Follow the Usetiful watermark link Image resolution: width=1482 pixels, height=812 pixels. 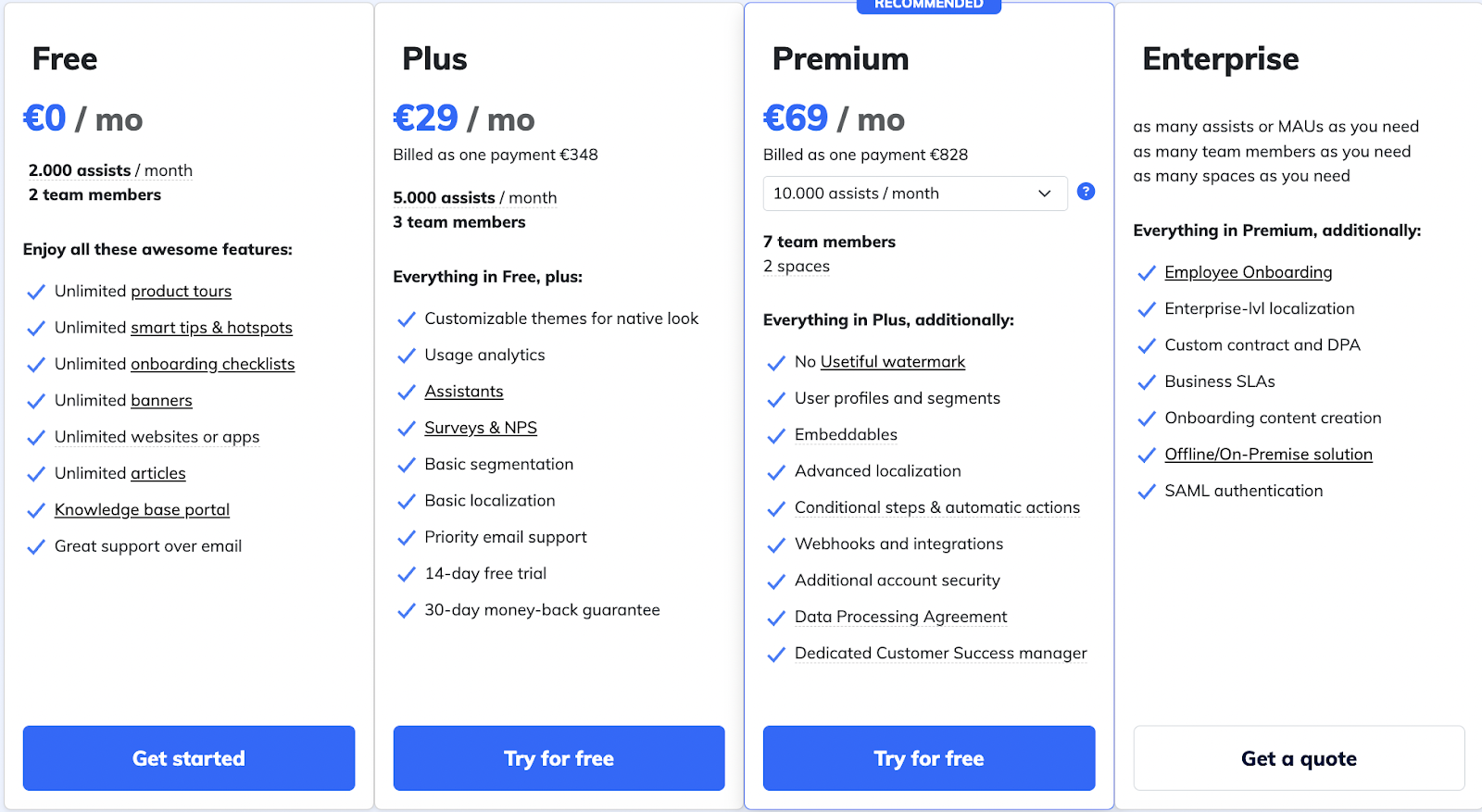[x=893, y=362]
